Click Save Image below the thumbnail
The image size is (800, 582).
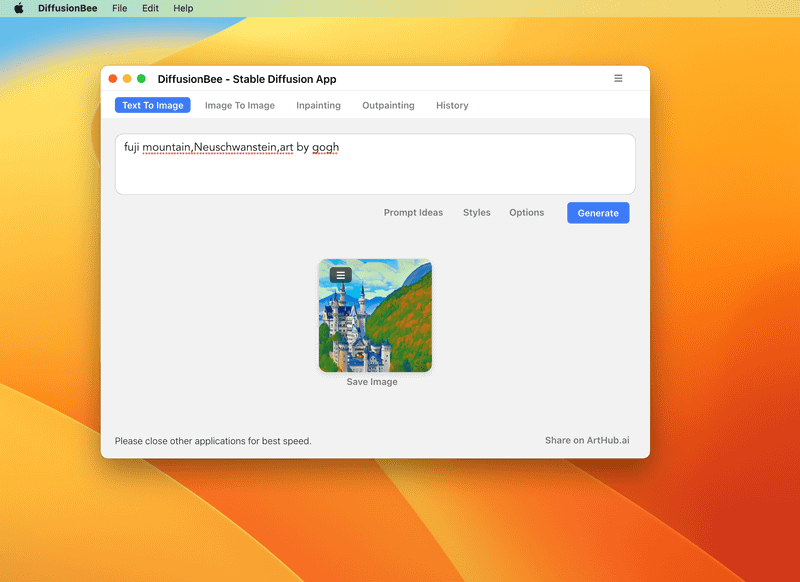pyautogui.click(x=372, y=382)
